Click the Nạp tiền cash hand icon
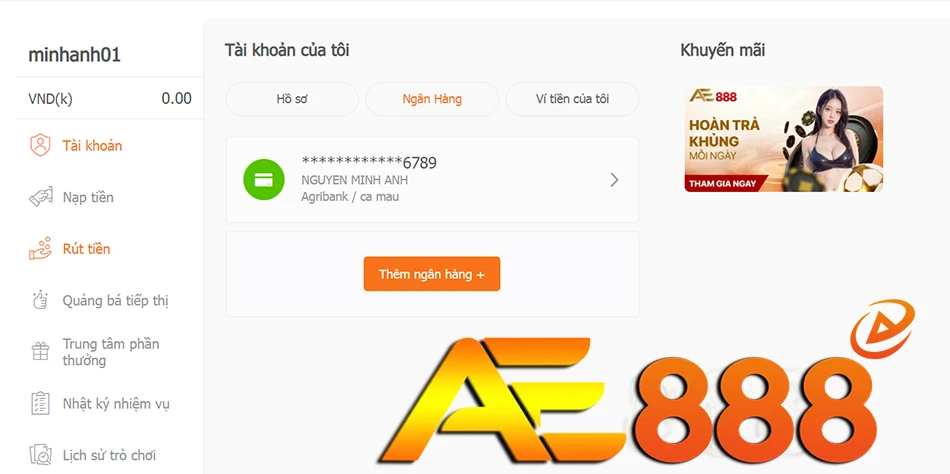 coord(41,197)
